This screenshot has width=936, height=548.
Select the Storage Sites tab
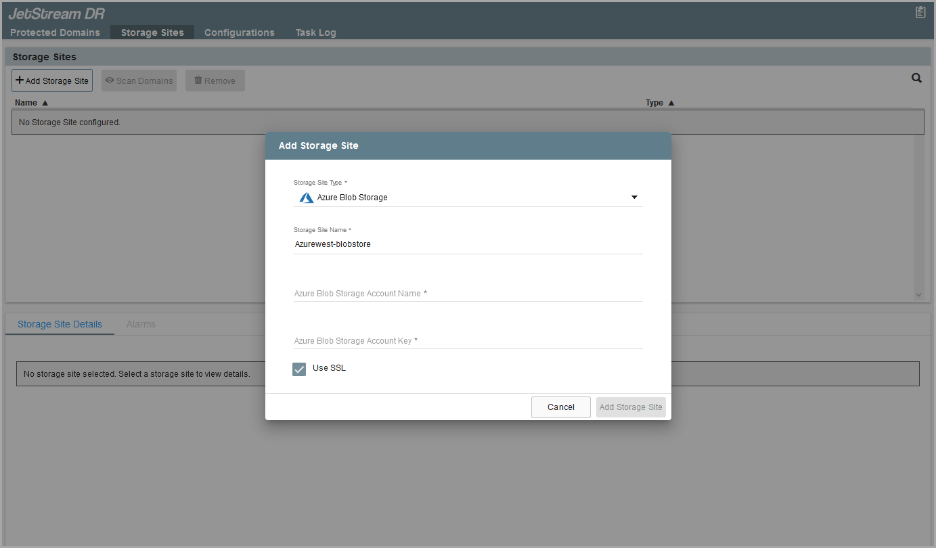click(x=152, y=33)
